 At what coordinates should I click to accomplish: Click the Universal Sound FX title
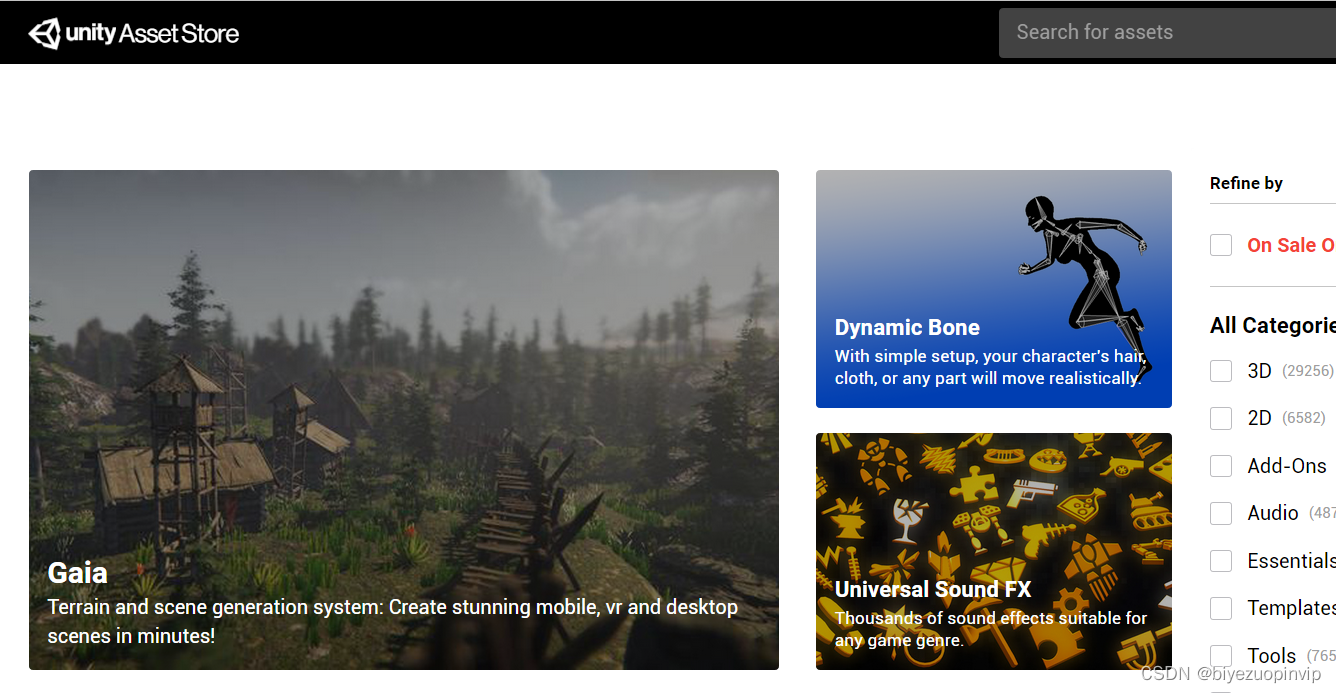933,589
